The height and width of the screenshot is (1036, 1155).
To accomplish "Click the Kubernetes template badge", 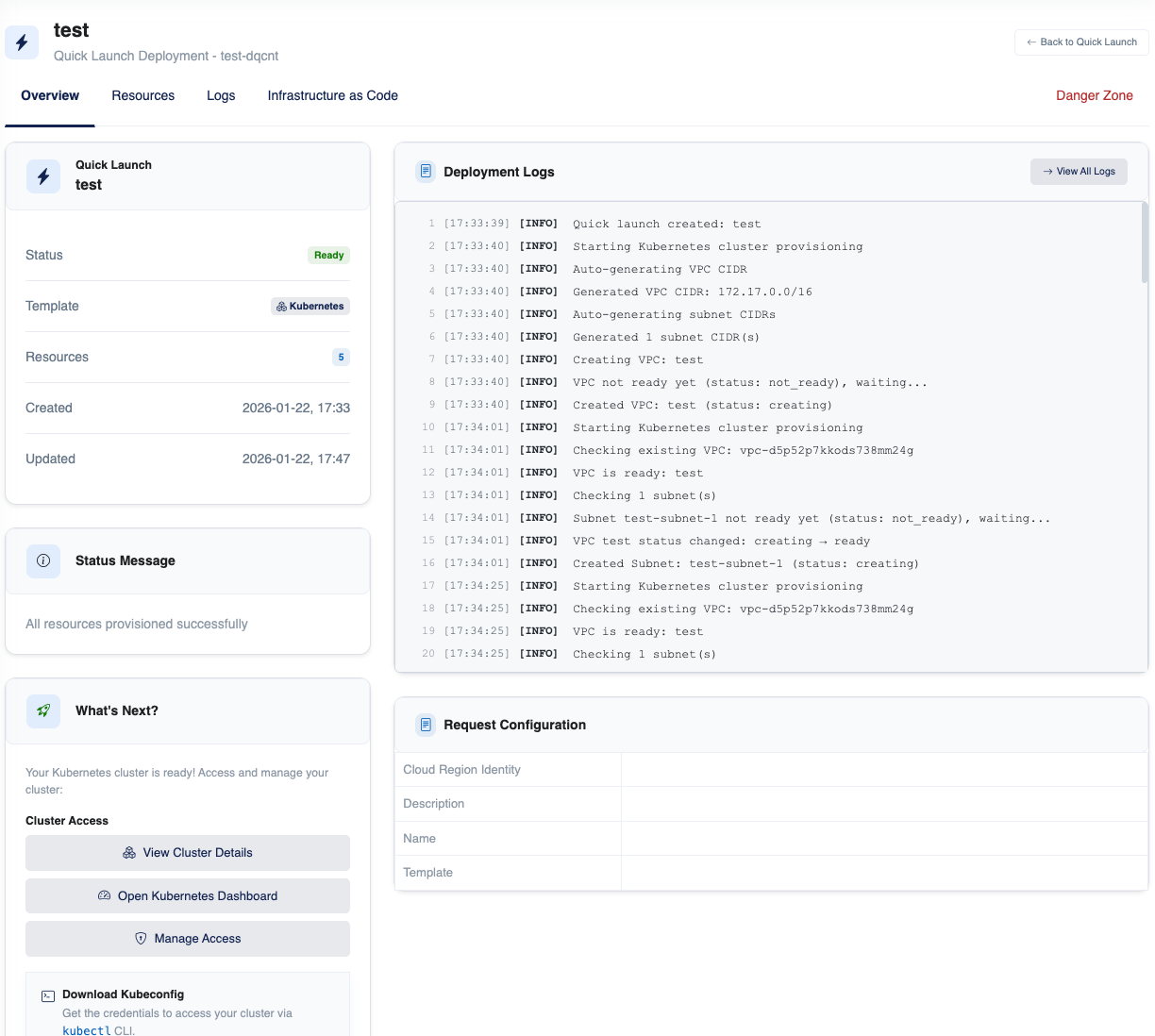I will [310, 306].
